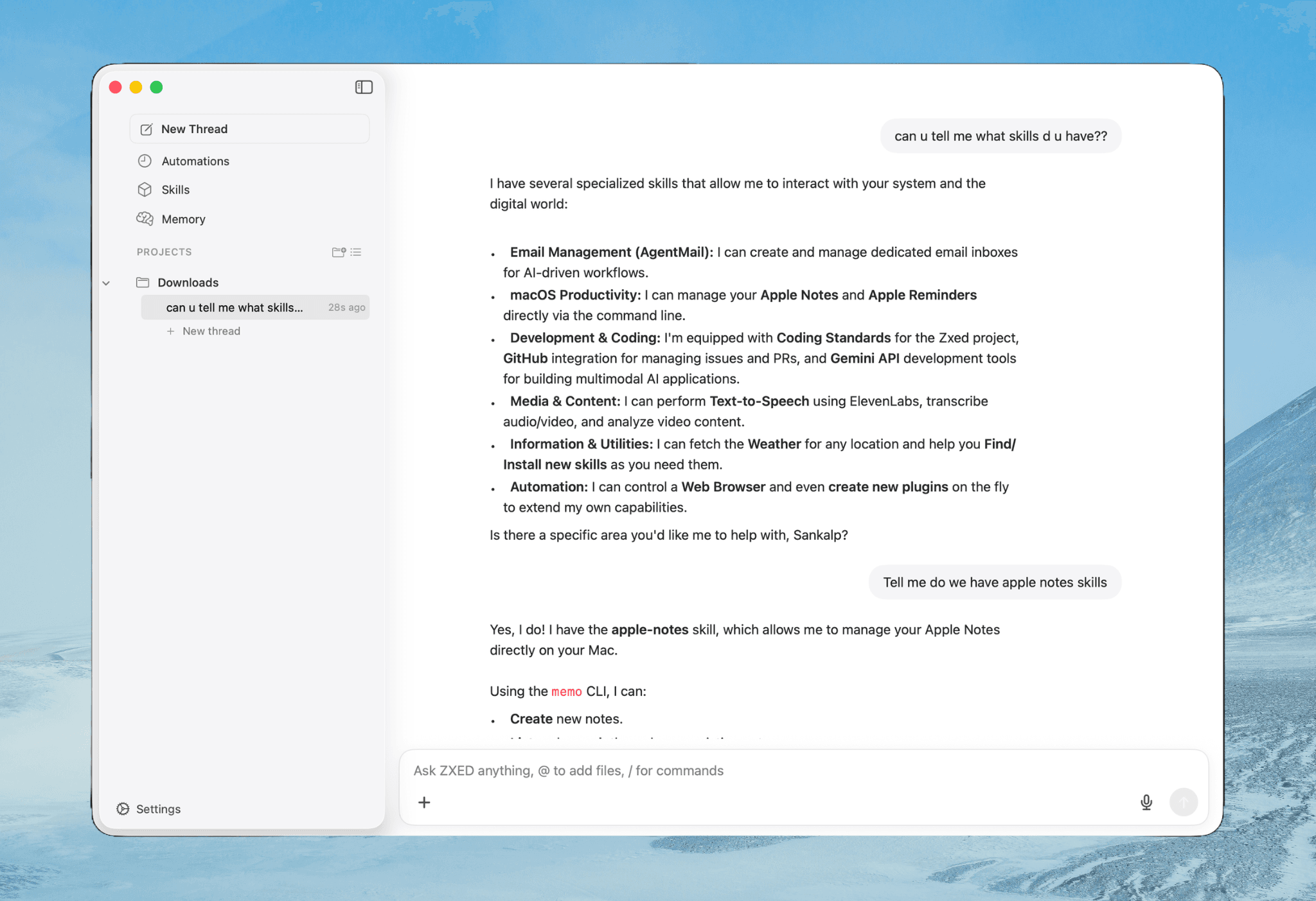Screen dimensions: 1316x901
Task: Open Automations from the sidebar
Action: (195, 161)
